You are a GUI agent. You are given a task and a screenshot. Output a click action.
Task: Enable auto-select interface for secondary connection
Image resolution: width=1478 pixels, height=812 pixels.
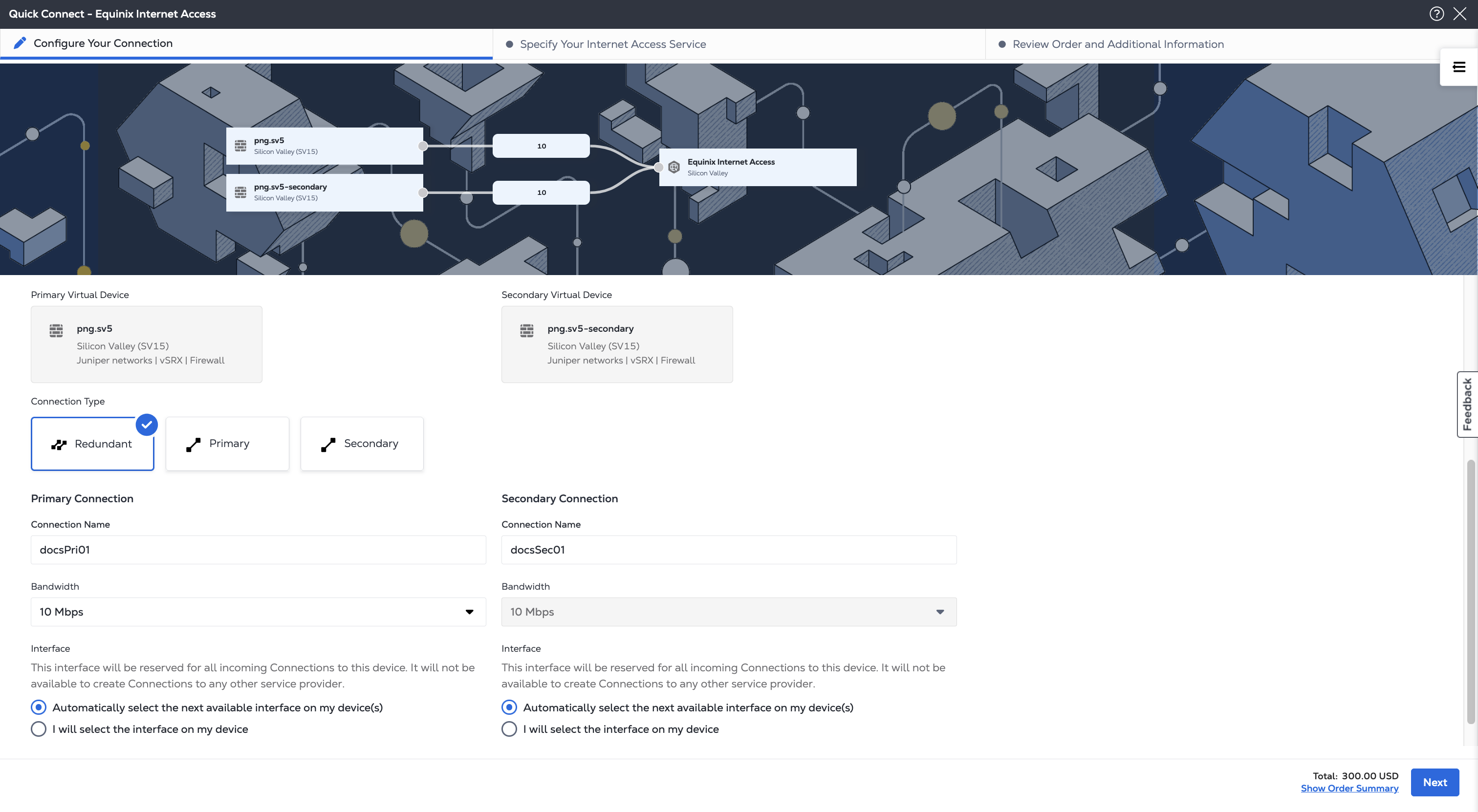point(509,707)
